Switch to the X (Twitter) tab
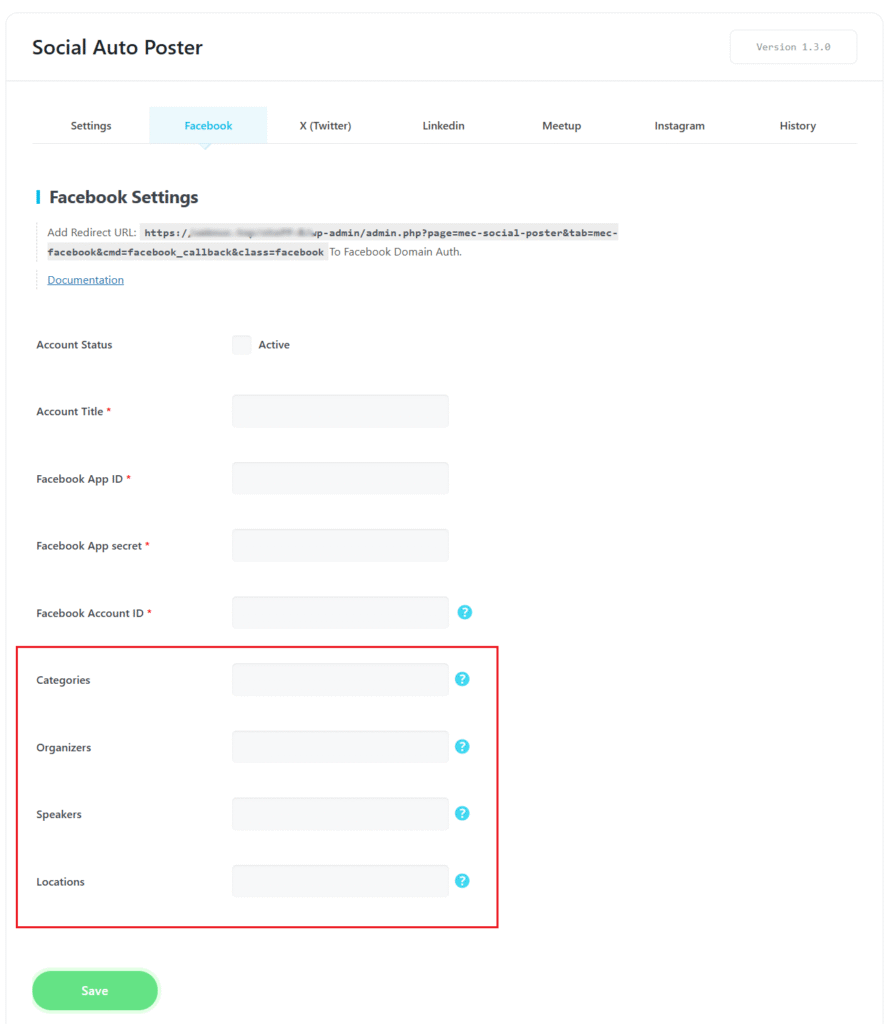Screen dimensions: 891x1024 (x=325, y=126)
